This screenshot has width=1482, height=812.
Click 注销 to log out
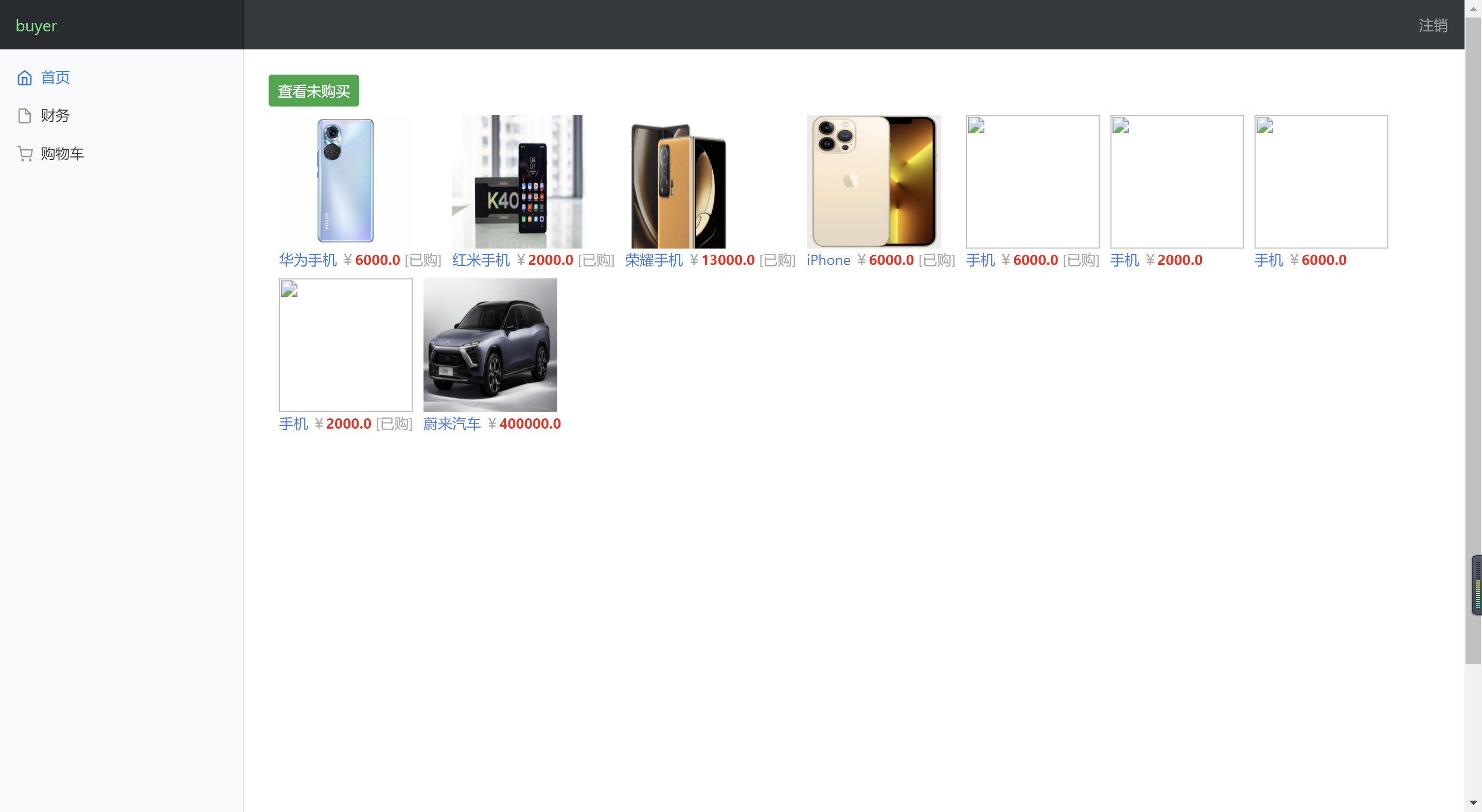tap(1433, 25)
